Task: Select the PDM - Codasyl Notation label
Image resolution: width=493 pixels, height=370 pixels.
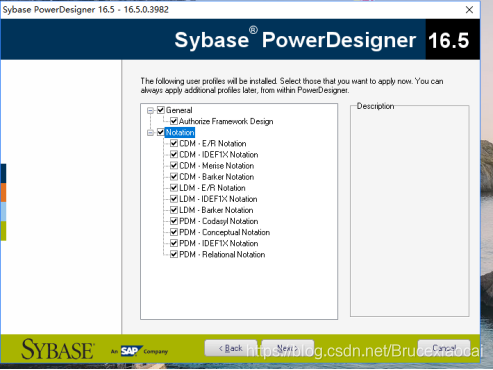Action: [x=219, y=221]
